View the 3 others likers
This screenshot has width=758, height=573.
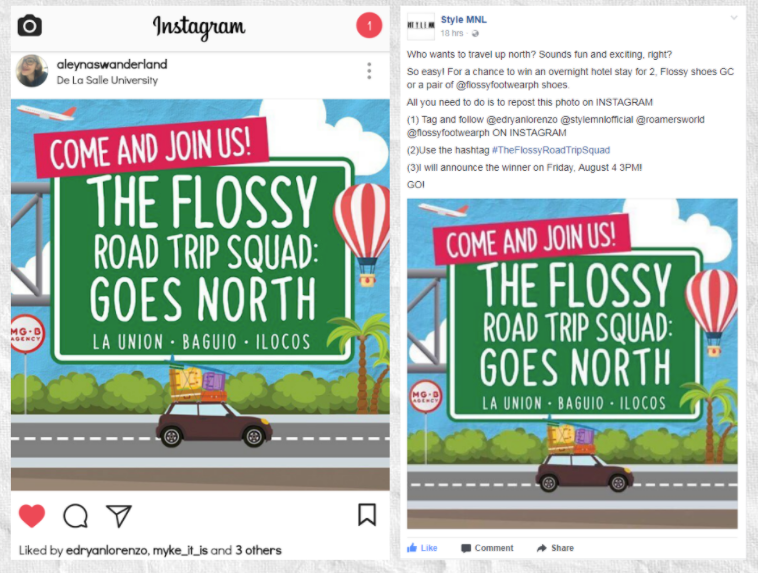258,550
